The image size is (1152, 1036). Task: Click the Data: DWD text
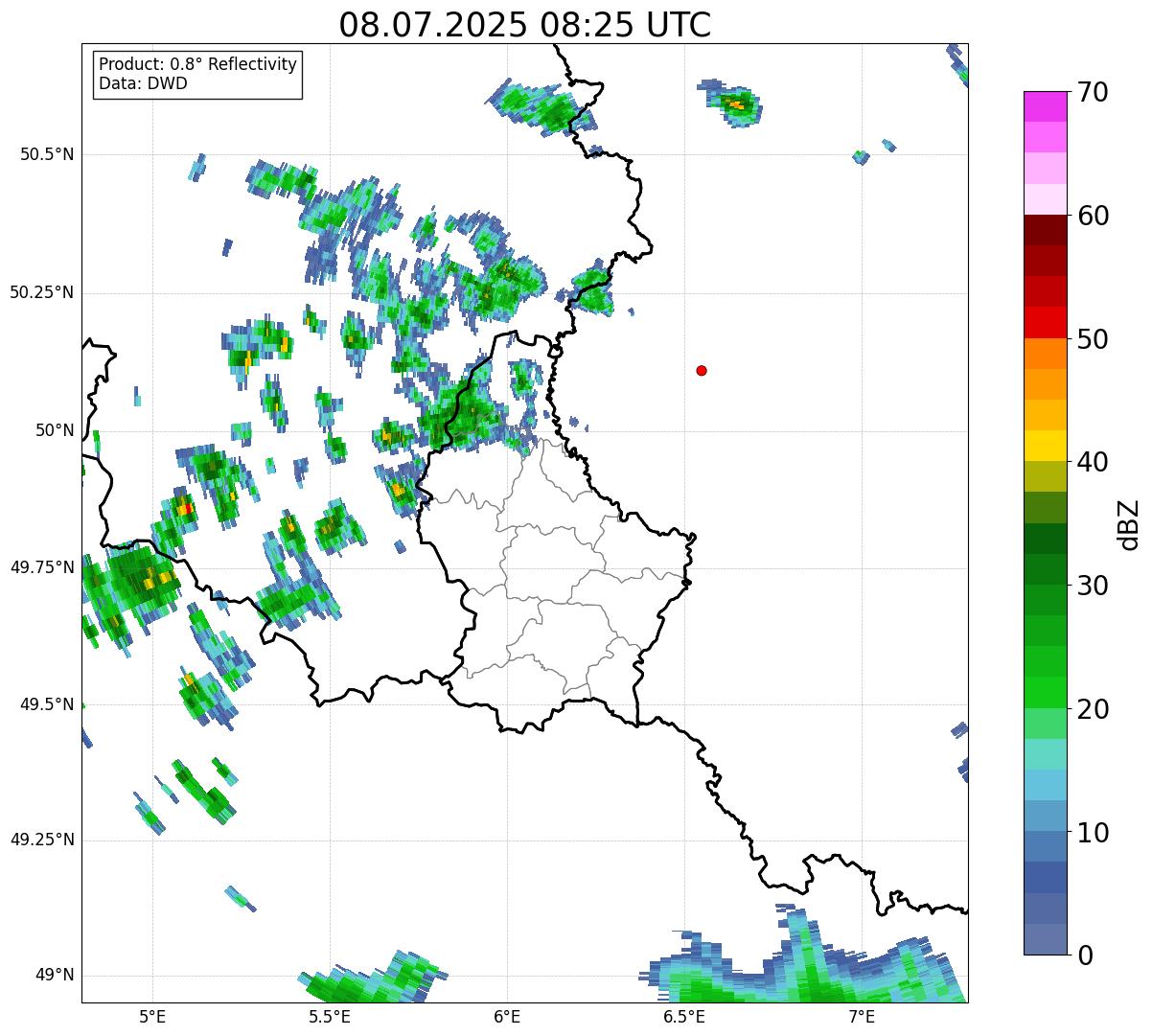[143, 83]
